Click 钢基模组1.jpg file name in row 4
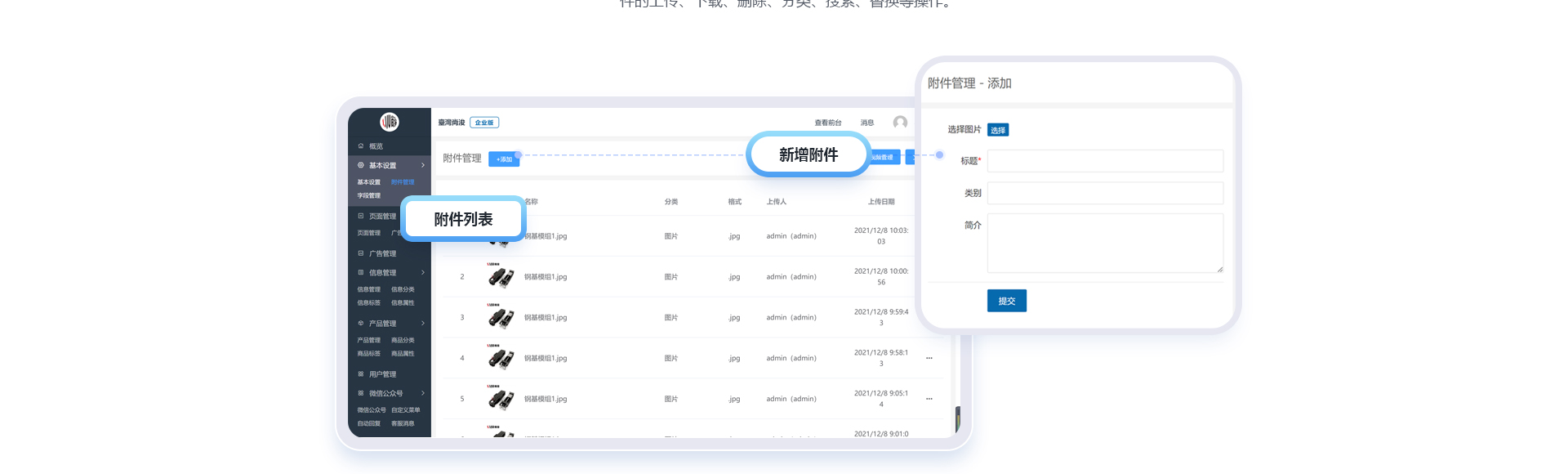The width and height of the screenshot is (1568, 474). (x=546, y=359)
